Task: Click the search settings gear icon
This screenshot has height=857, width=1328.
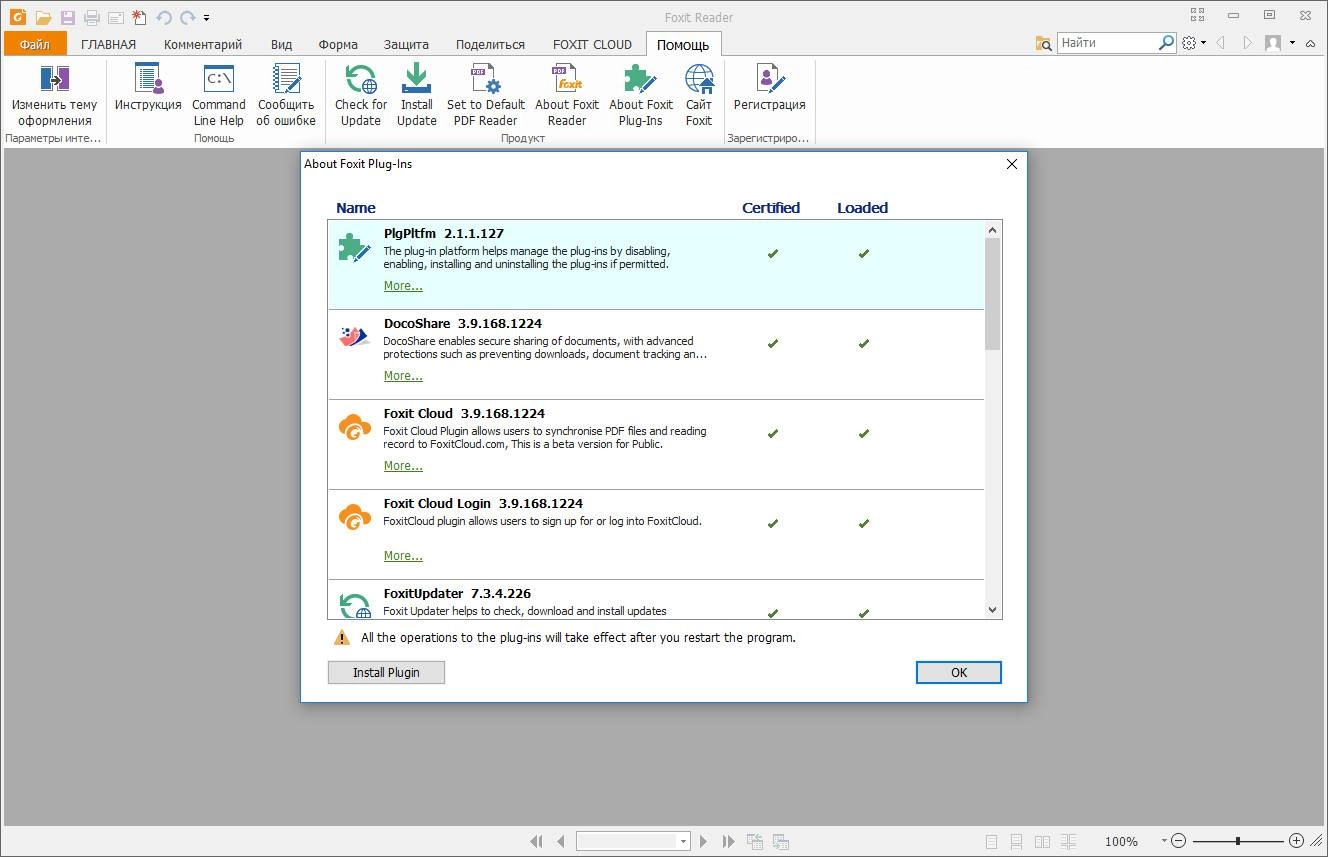Action: point(1189,43)
